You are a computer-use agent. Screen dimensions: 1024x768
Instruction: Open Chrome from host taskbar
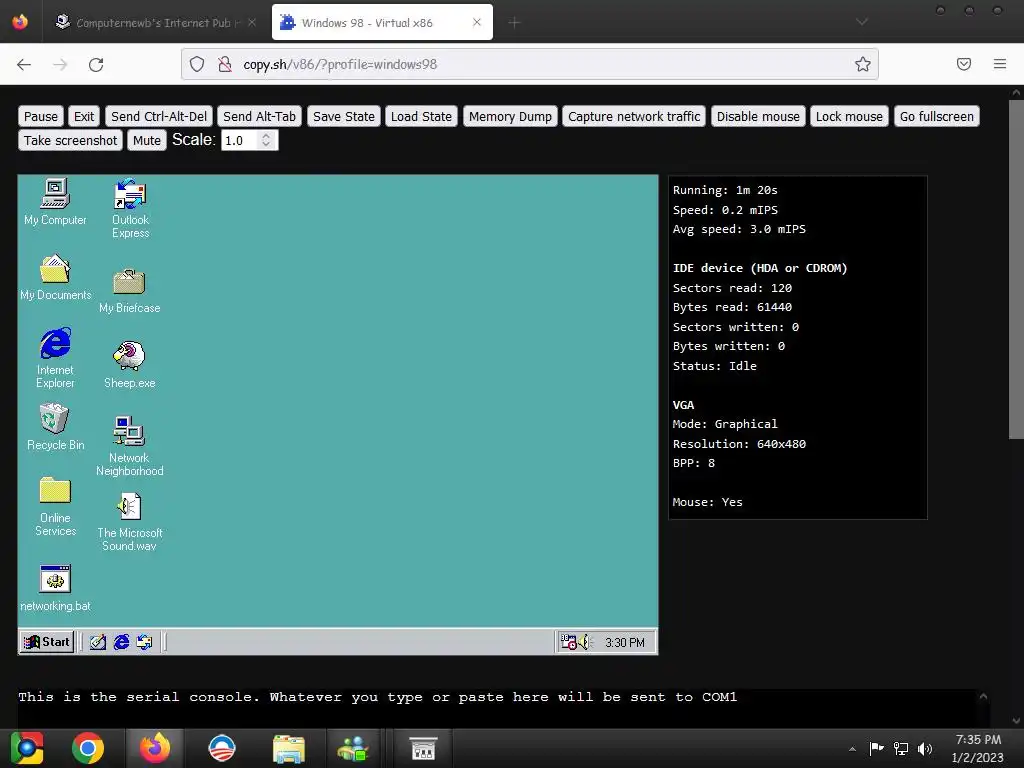point(88,748)
